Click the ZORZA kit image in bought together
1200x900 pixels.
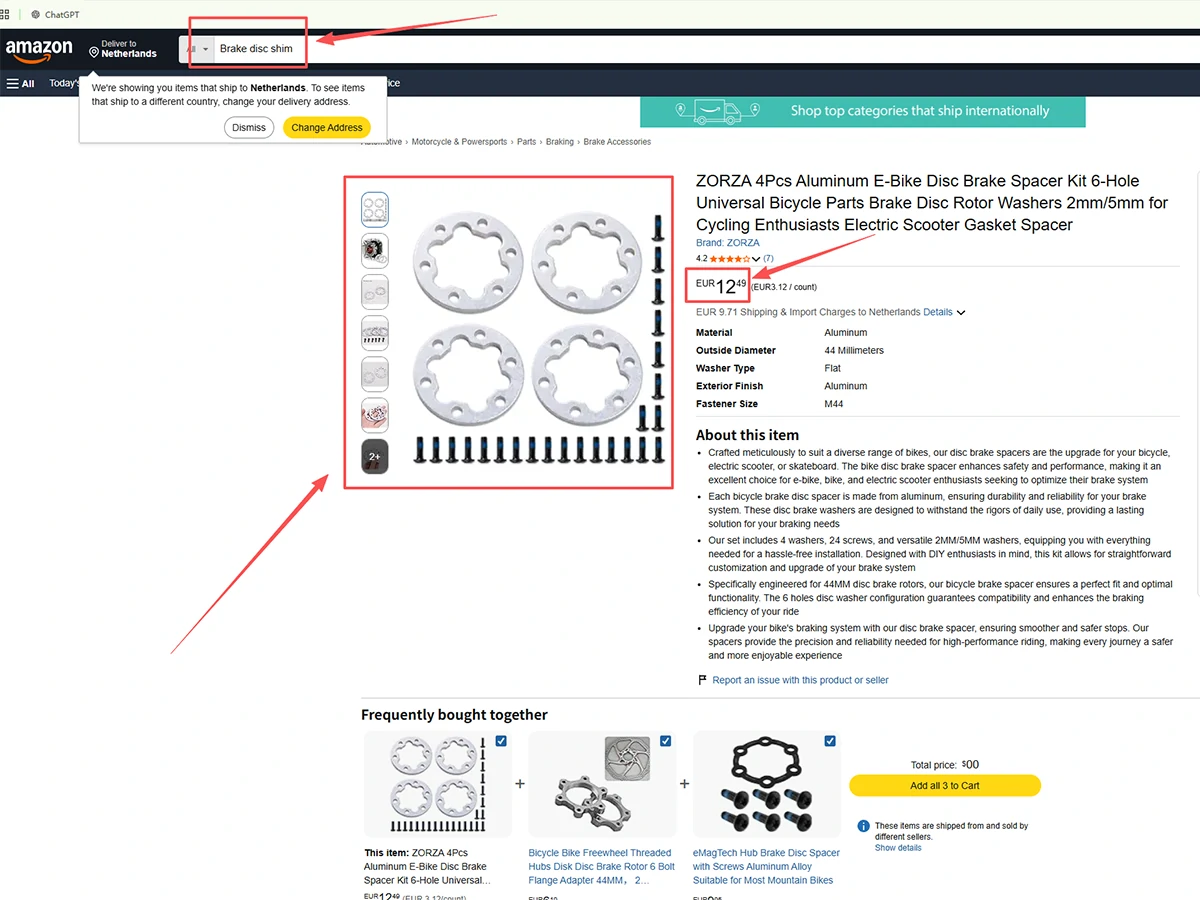pyautogui.click(x=437, y=785)
